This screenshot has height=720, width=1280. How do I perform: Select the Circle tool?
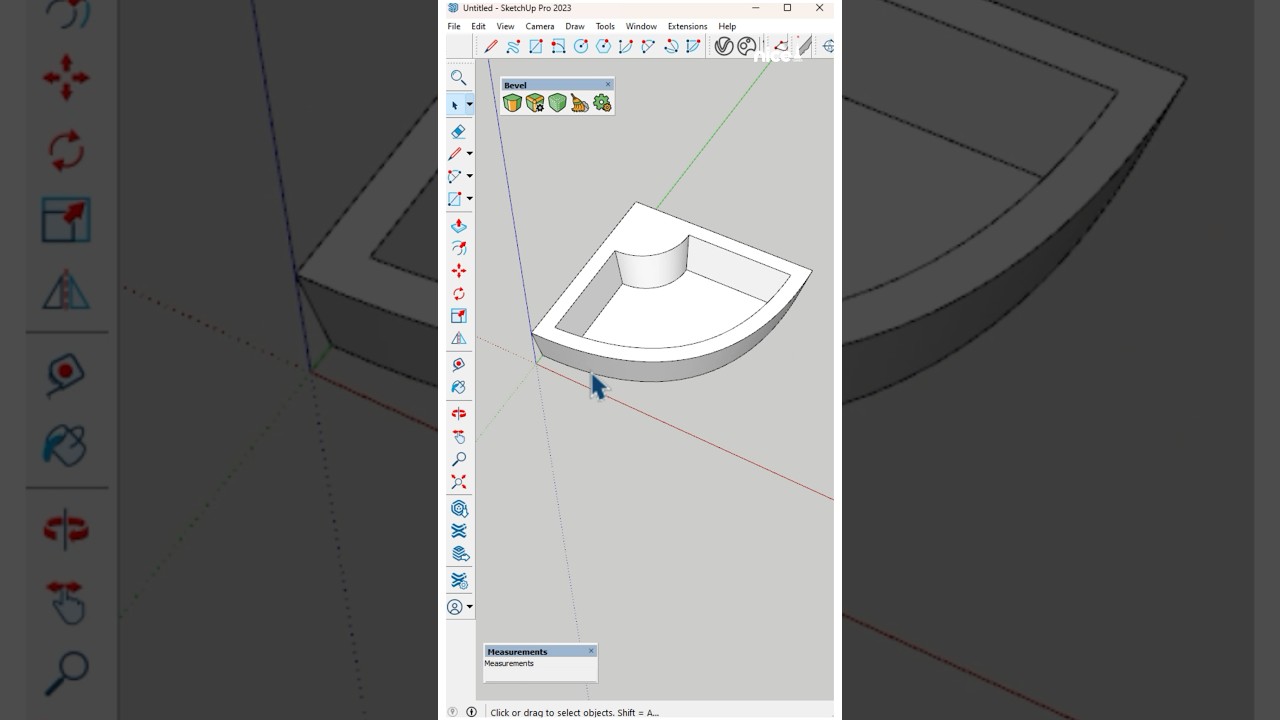[x=581, y=46]
